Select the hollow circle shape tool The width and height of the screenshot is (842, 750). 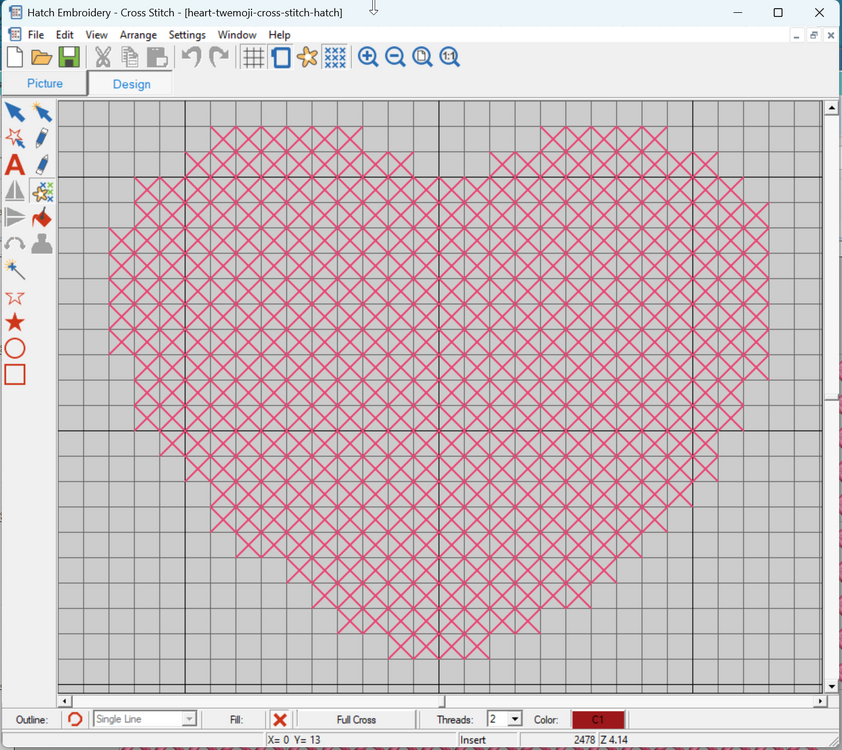[x=14, y=348]
